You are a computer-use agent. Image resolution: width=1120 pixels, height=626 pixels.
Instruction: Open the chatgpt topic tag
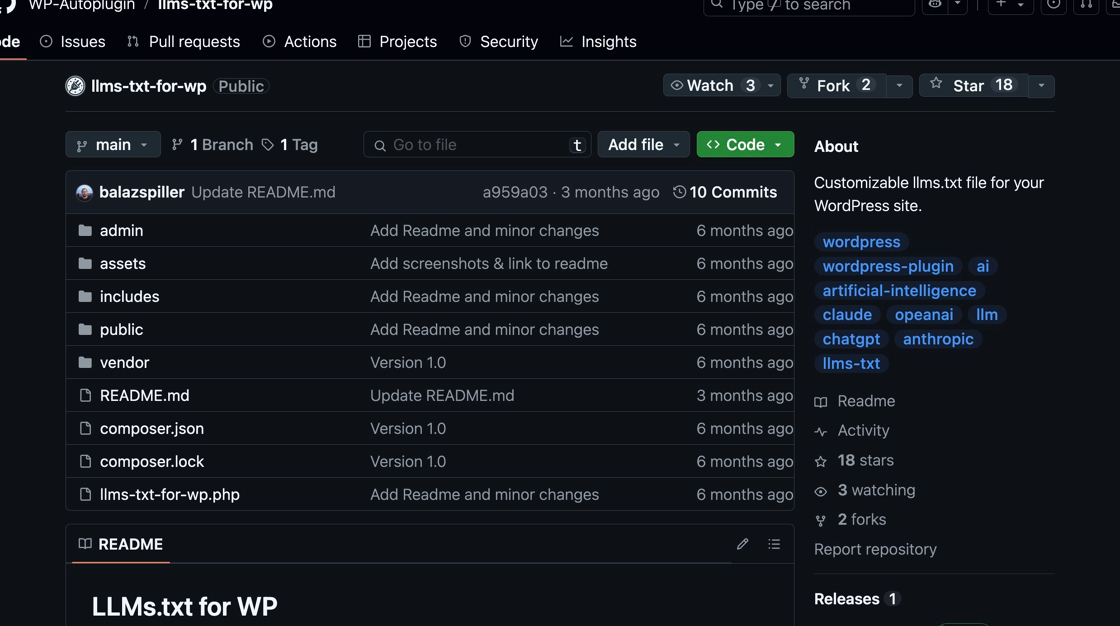click(x=851, y=339)
